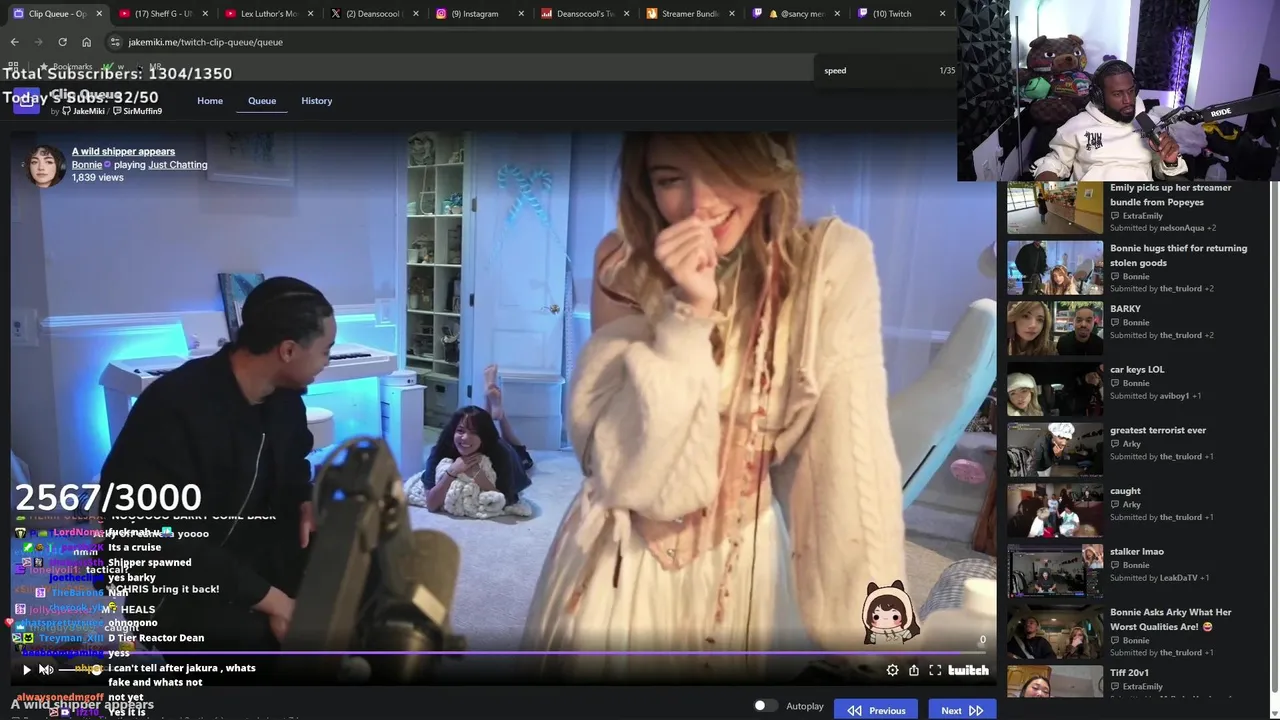Click the browser home button
The image size is (1280, 720).
pos(86,42)
